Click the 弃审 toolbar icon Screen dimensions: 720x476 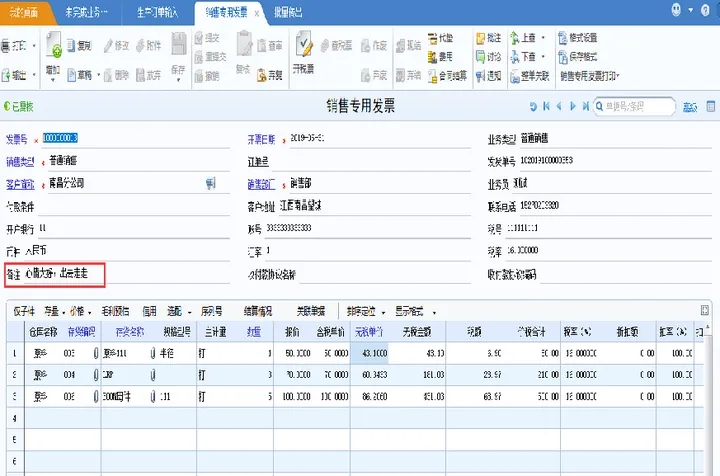coord(269,75)
